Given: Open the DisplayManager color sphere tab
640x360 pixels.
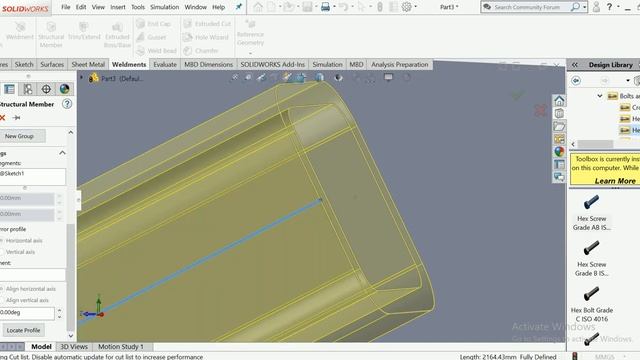Looking at the screenshot, I should tap(64, 89).
